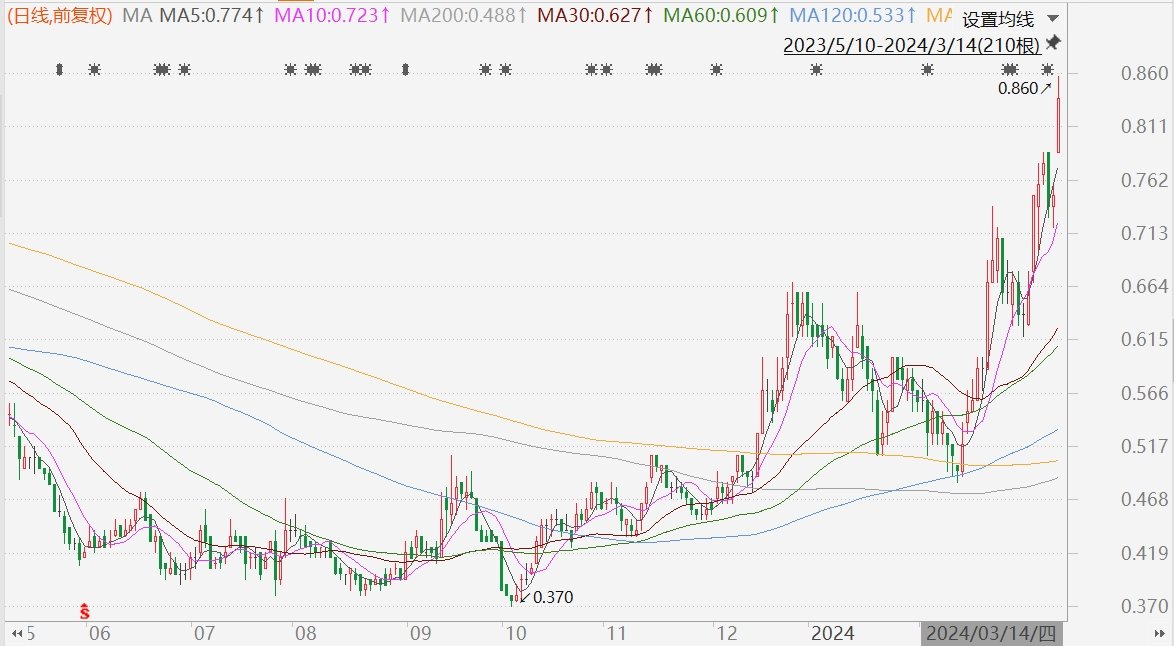
Task: Click the 08 month label on time axis
Action: (x=305, y=634)
